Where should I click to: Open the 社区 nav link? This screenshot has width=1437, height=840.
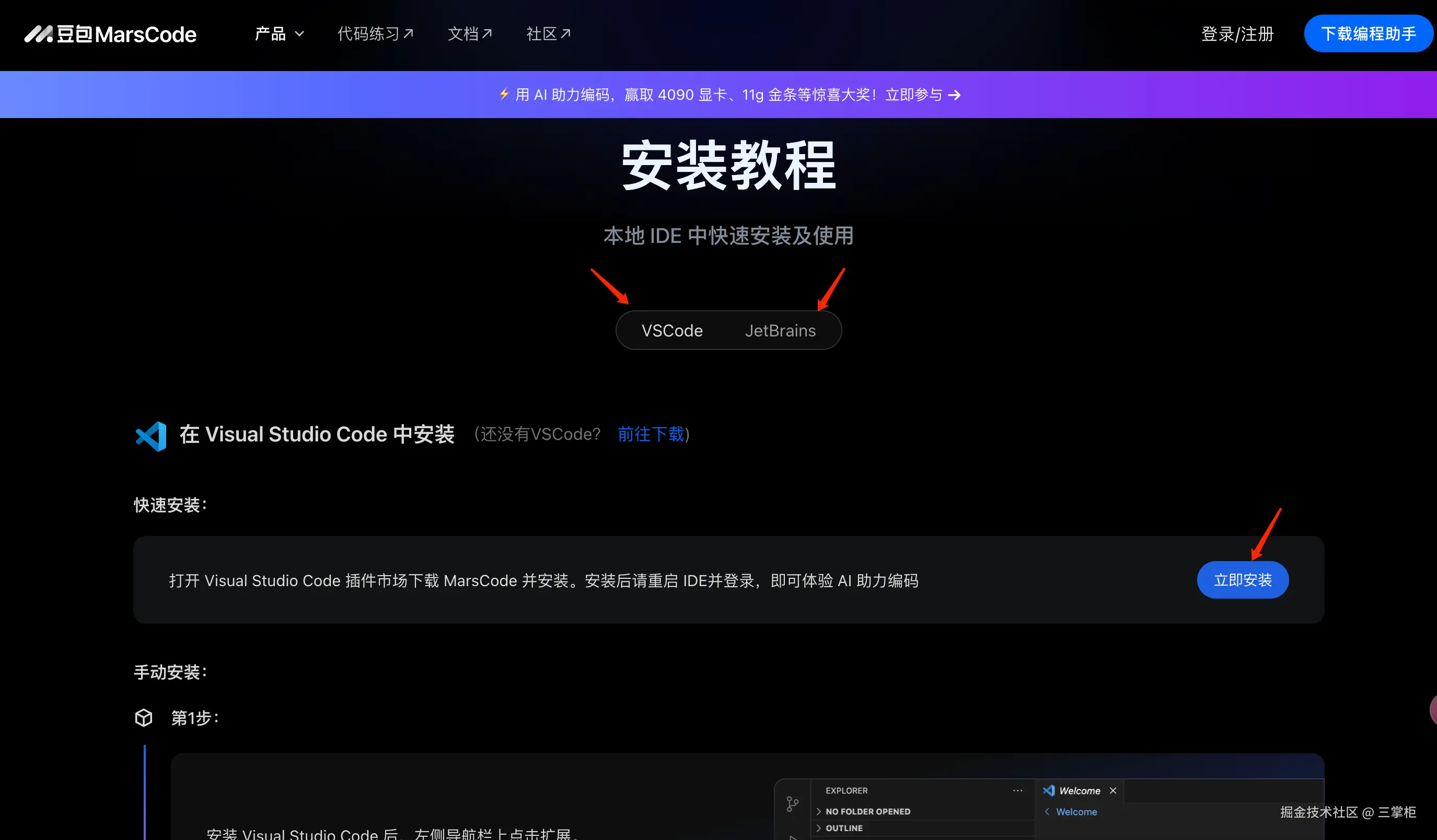click(x=548, y=34)
